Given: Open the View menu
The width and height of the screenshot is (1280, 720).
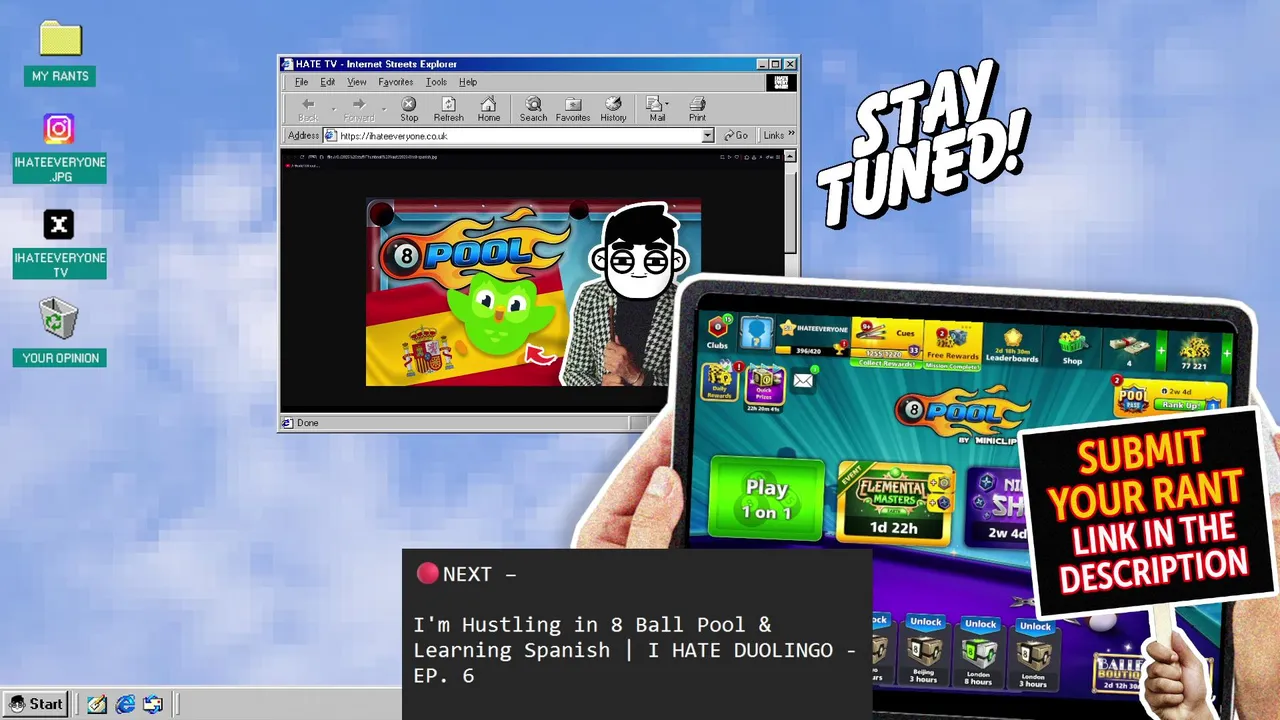Looking at the screenshot, I should tap(356, 82).
